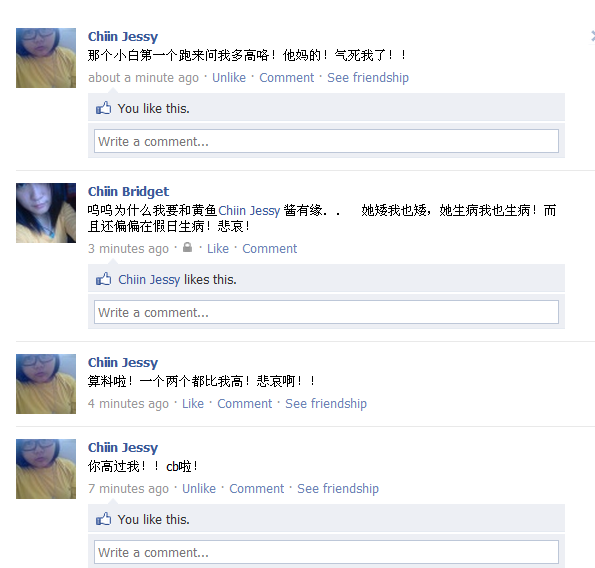Unlike the post from 7 minutes ago
Viewport: 595px width, 568px height.
point(199,489)
